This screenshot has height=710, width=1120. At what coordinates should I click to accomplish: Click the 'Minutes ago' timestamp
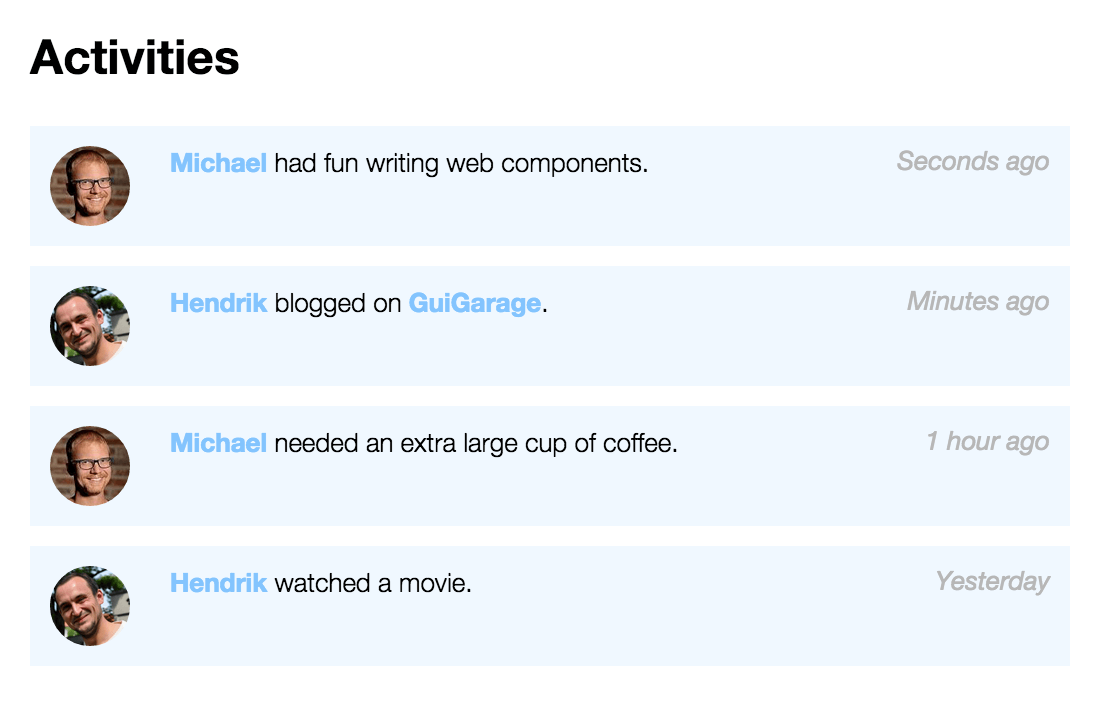977,301
